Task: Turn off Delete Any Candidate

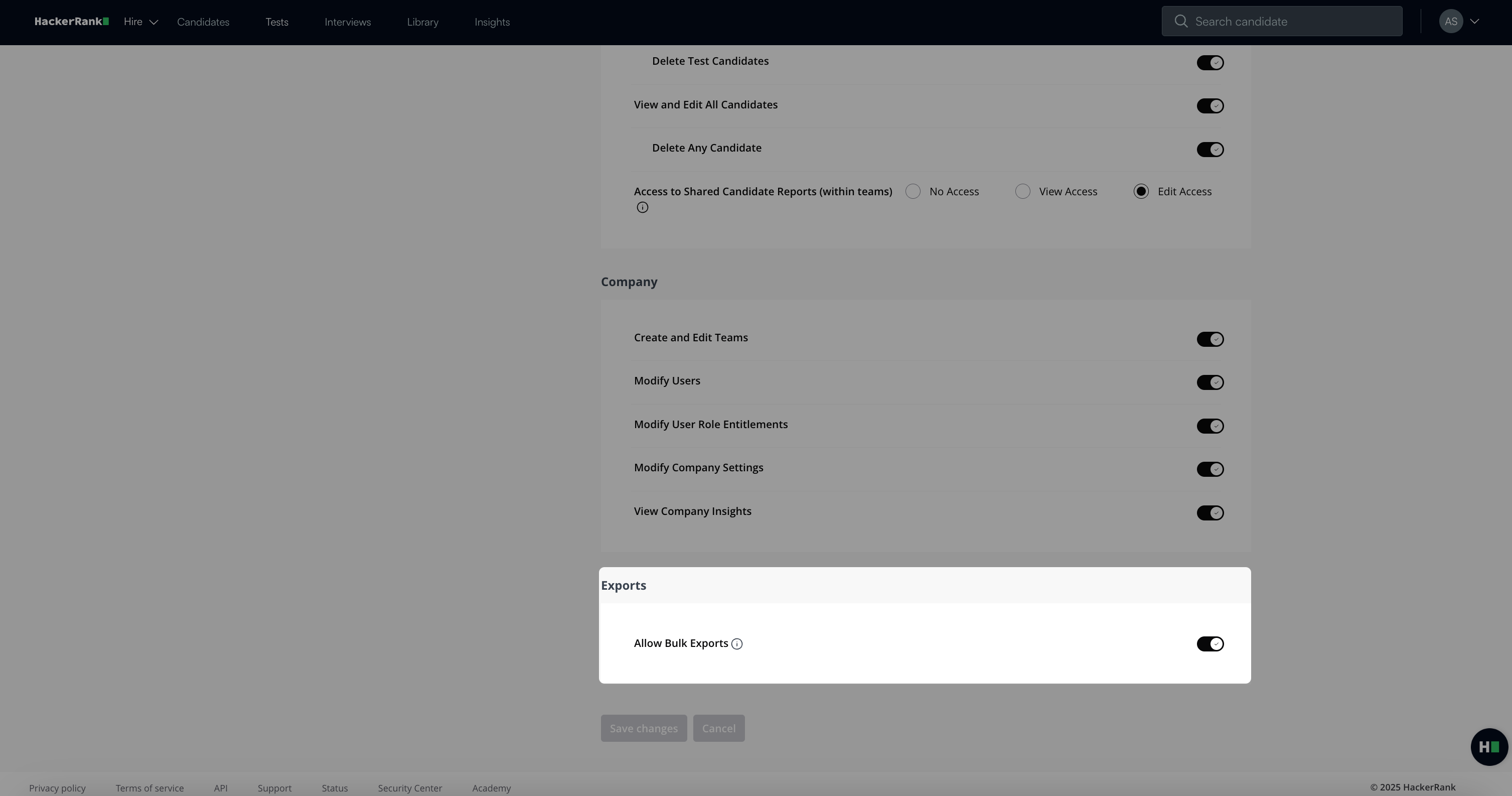Action: 1209,150
